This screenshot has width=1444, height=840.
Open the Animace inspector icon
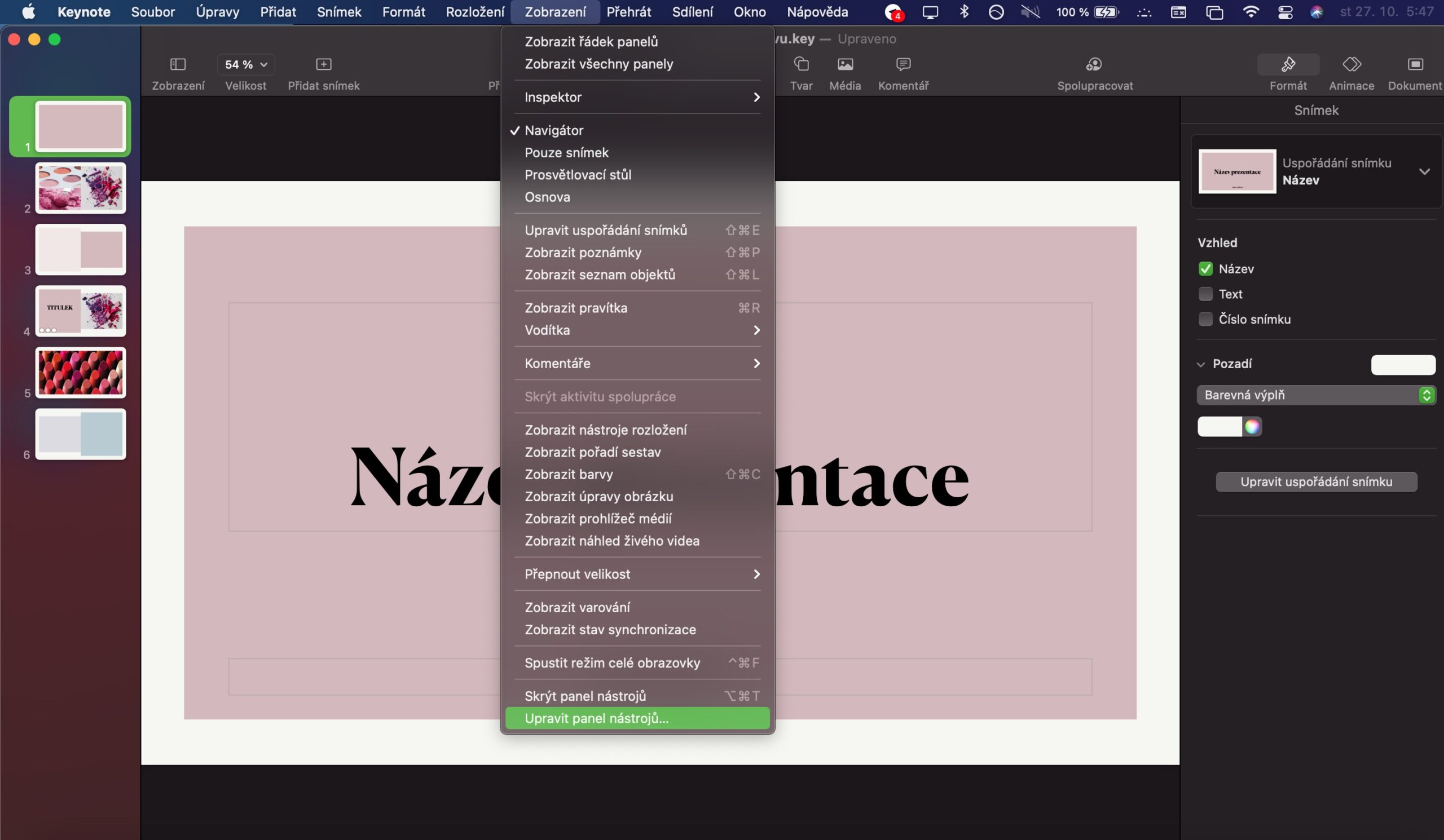(x=1351, y=64)
